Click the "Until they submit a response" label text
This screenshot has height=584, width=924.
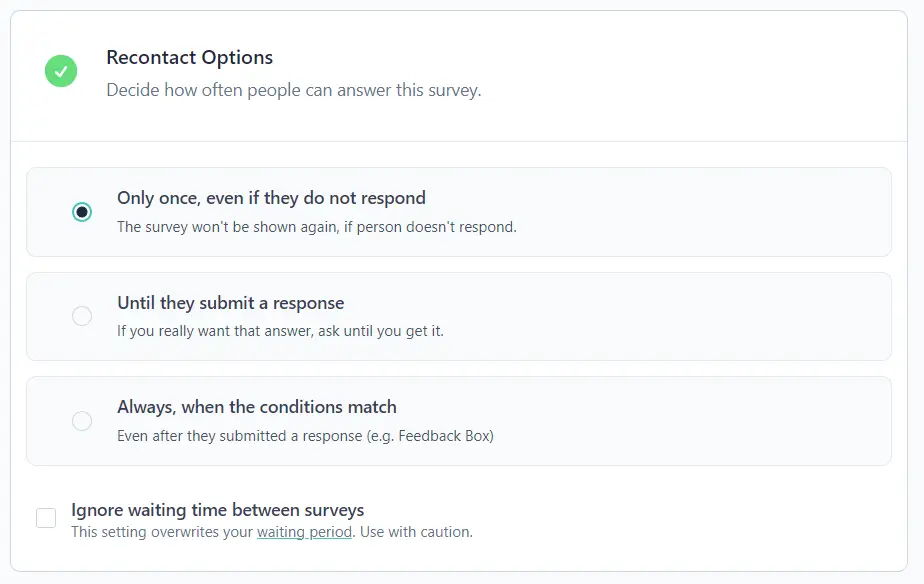pyautogui.click(x=230, y=303)
